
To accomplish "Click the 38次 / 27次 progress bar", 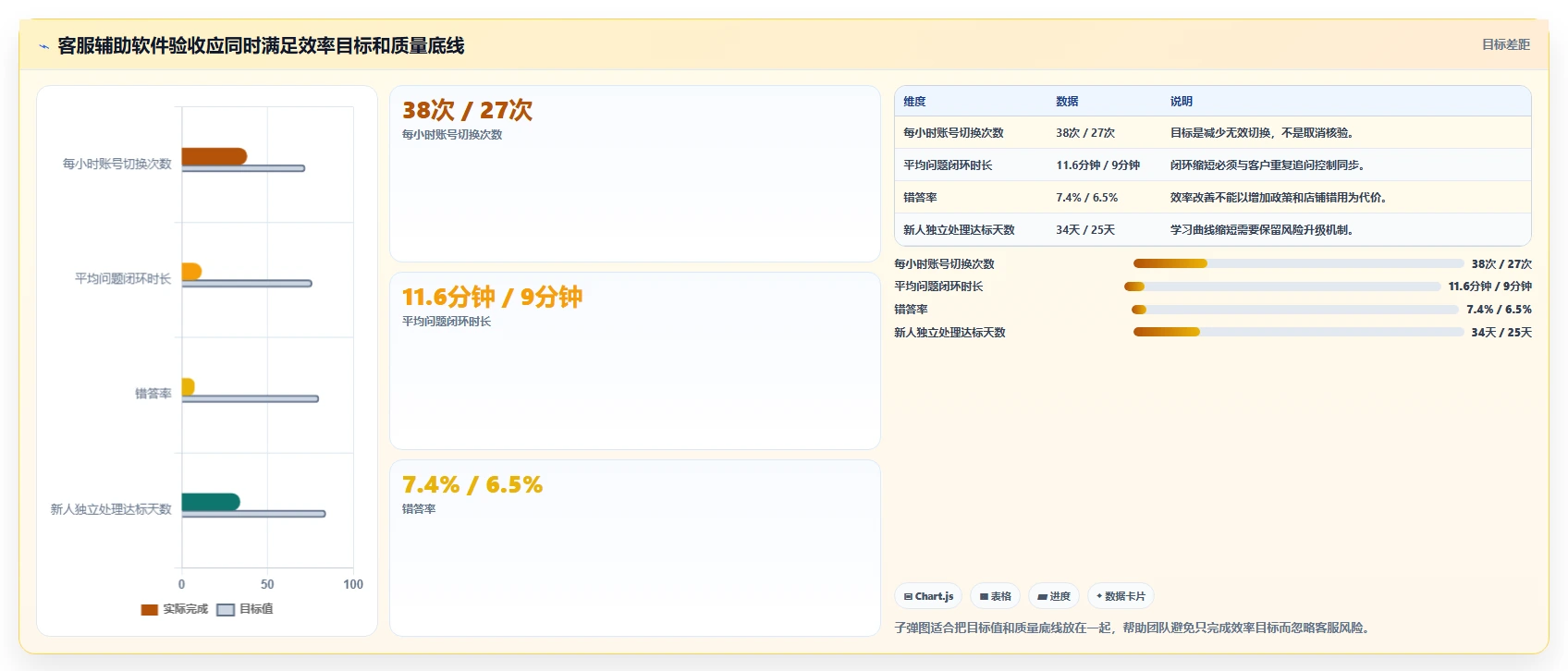I will tap(1299, 263).
